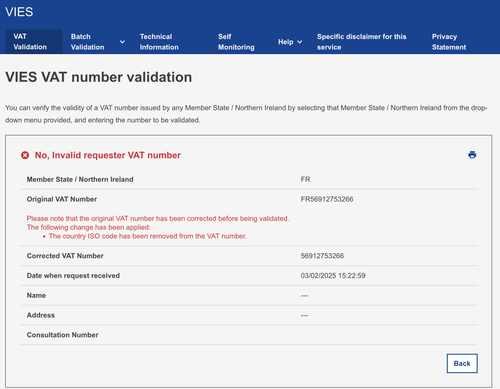The width and height of the screenshot is (500, 389).
Task: Expand the Batch Validation chevron
Action: pos(122,42)
